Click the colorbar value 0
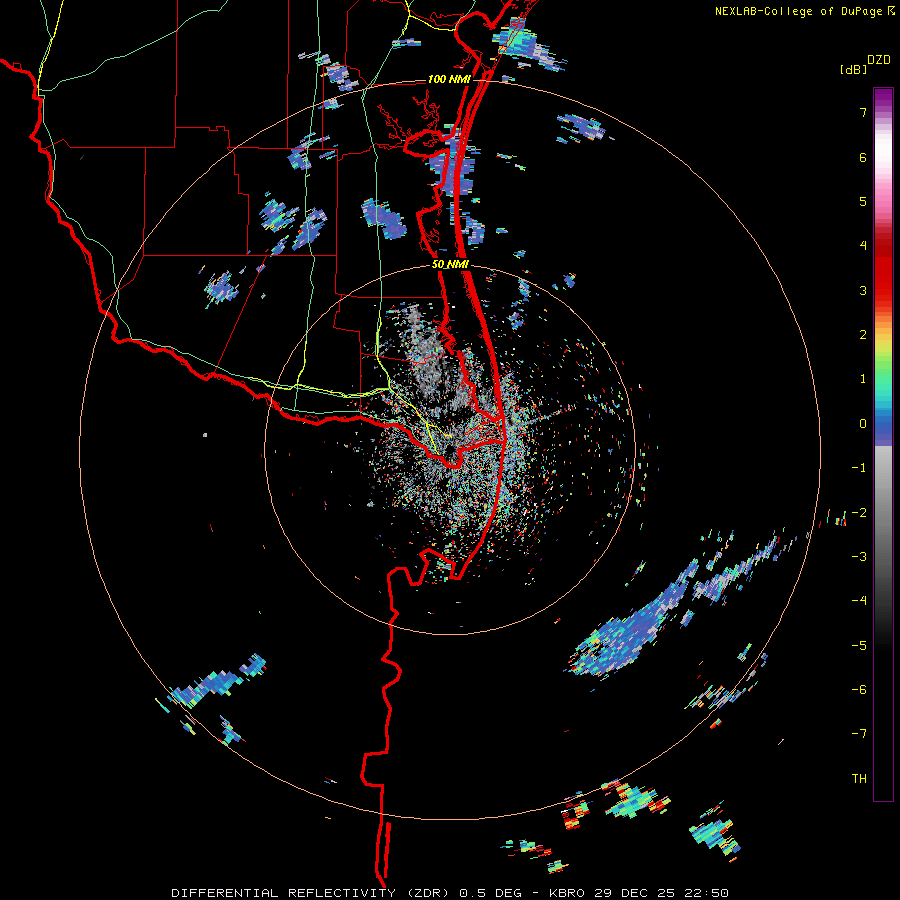 tap(863, 424)
